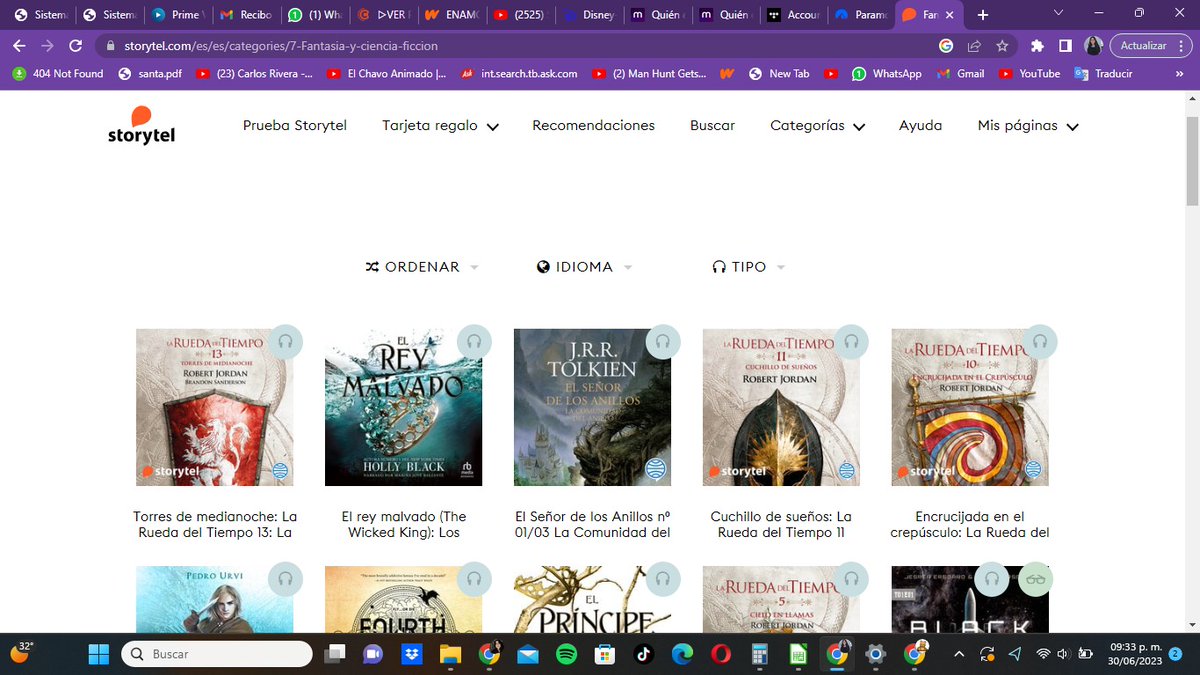Viewport: 1200px width, 675px height.
Task: Open the YouTube bookmark
Action: [x=1028, y=73]
